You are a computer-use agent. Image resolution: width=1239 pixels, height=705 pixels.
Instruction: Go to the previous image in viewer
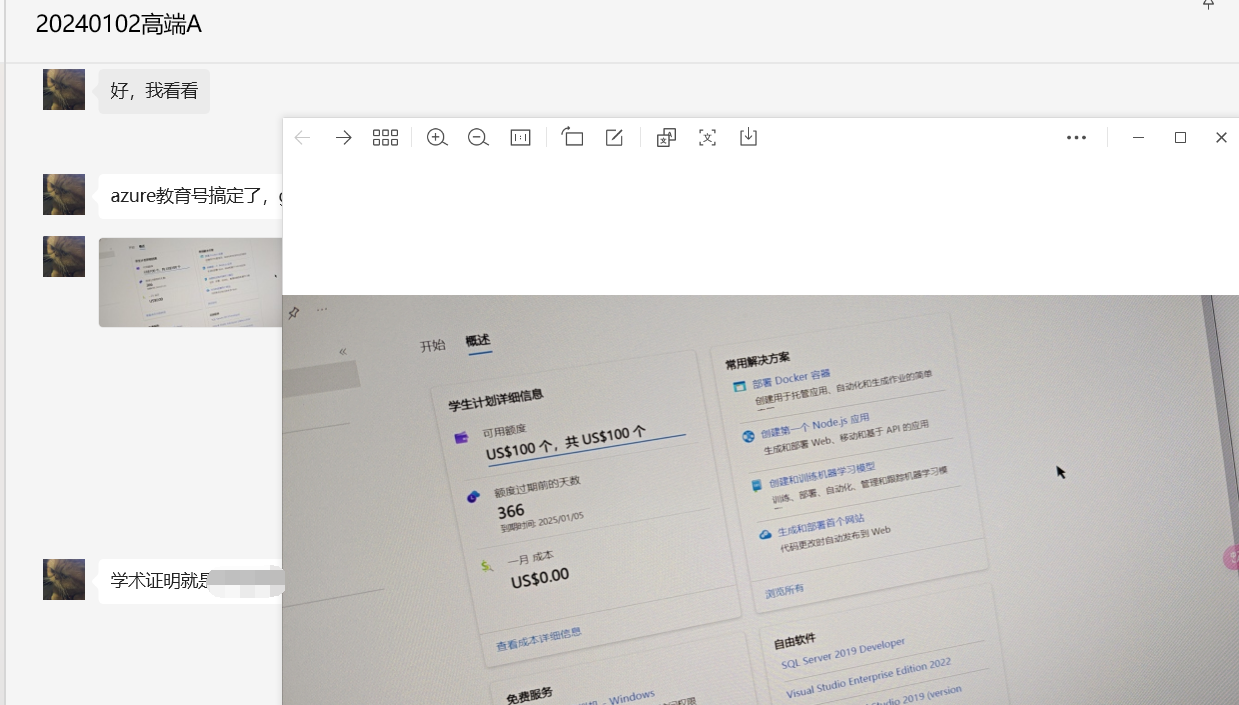coord(302,138)
